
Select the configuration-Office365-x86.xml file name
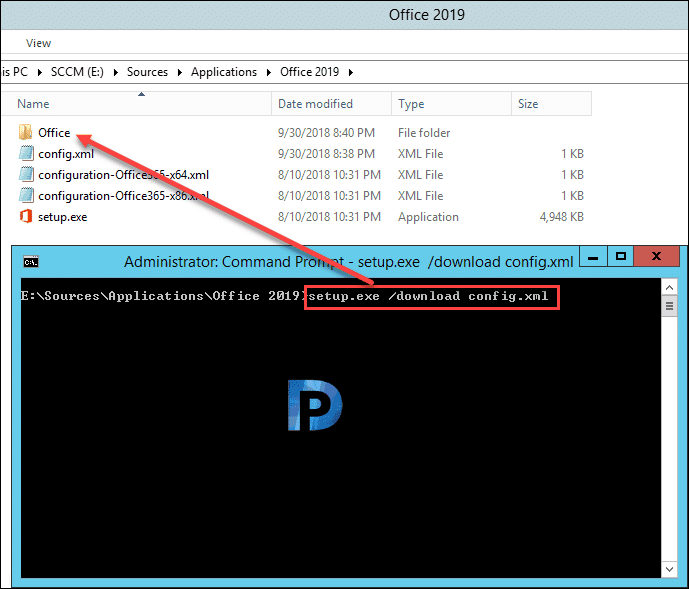[x=123, y=196]
